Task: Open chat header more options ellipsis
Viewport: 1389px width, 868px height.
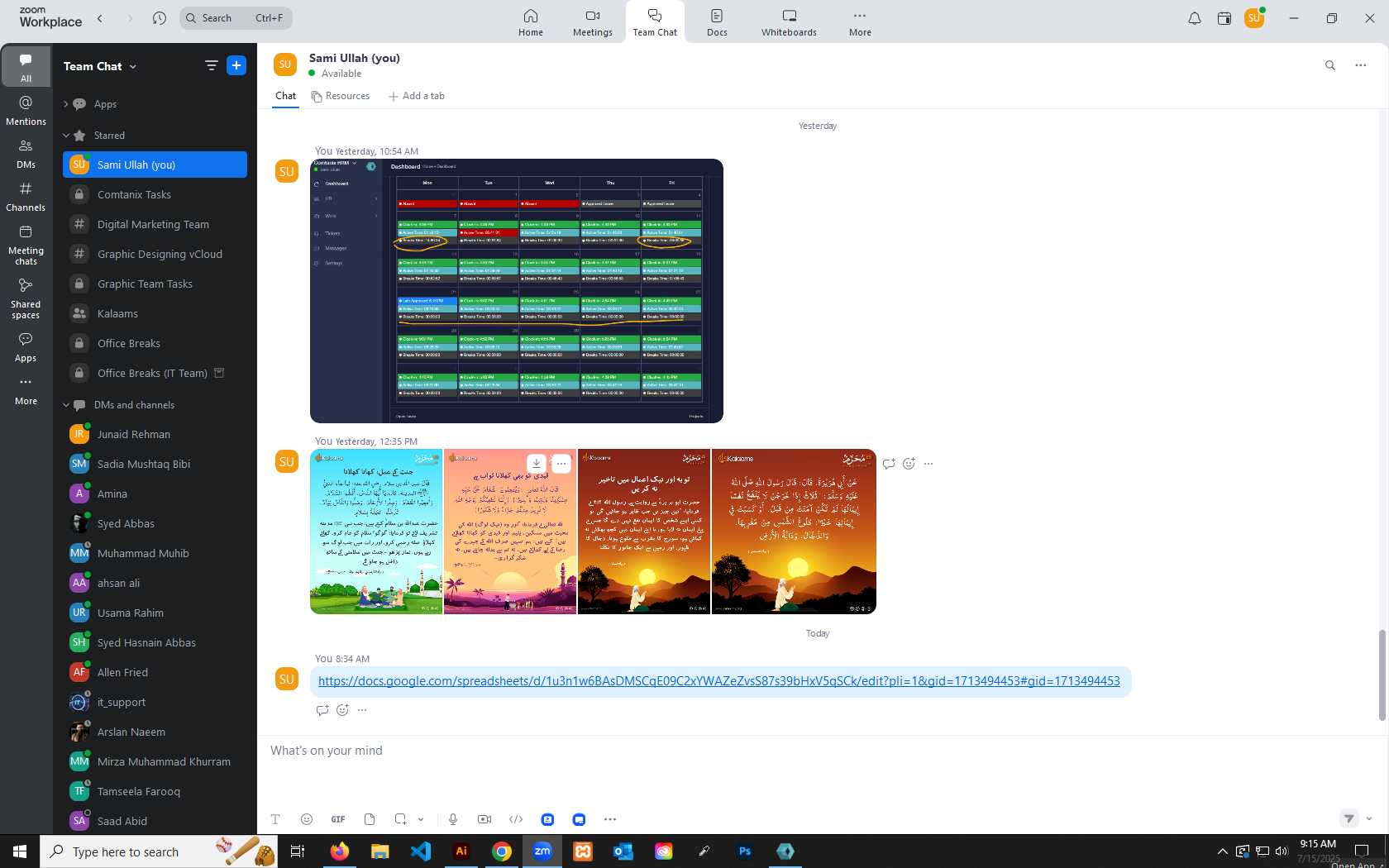Action: [1361, 65]
